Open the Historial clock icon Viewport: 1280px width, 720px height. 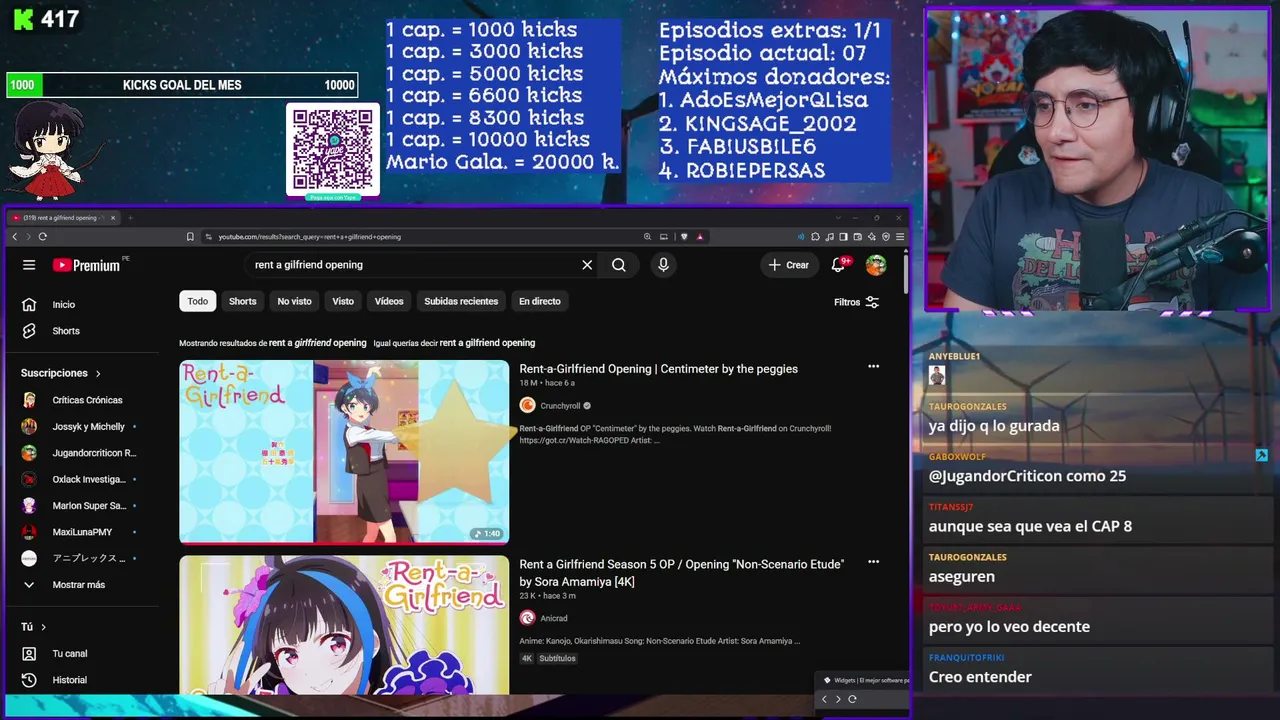coord(29,680)
